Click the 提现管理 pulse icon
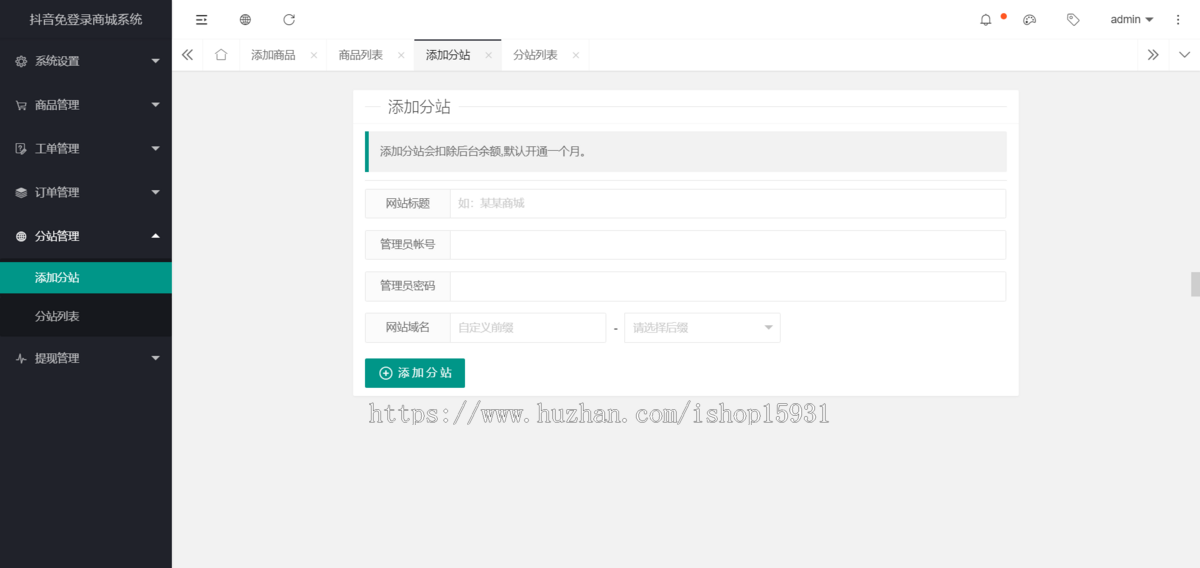The width and height of the screenshot is (1200, 568). 21,358
